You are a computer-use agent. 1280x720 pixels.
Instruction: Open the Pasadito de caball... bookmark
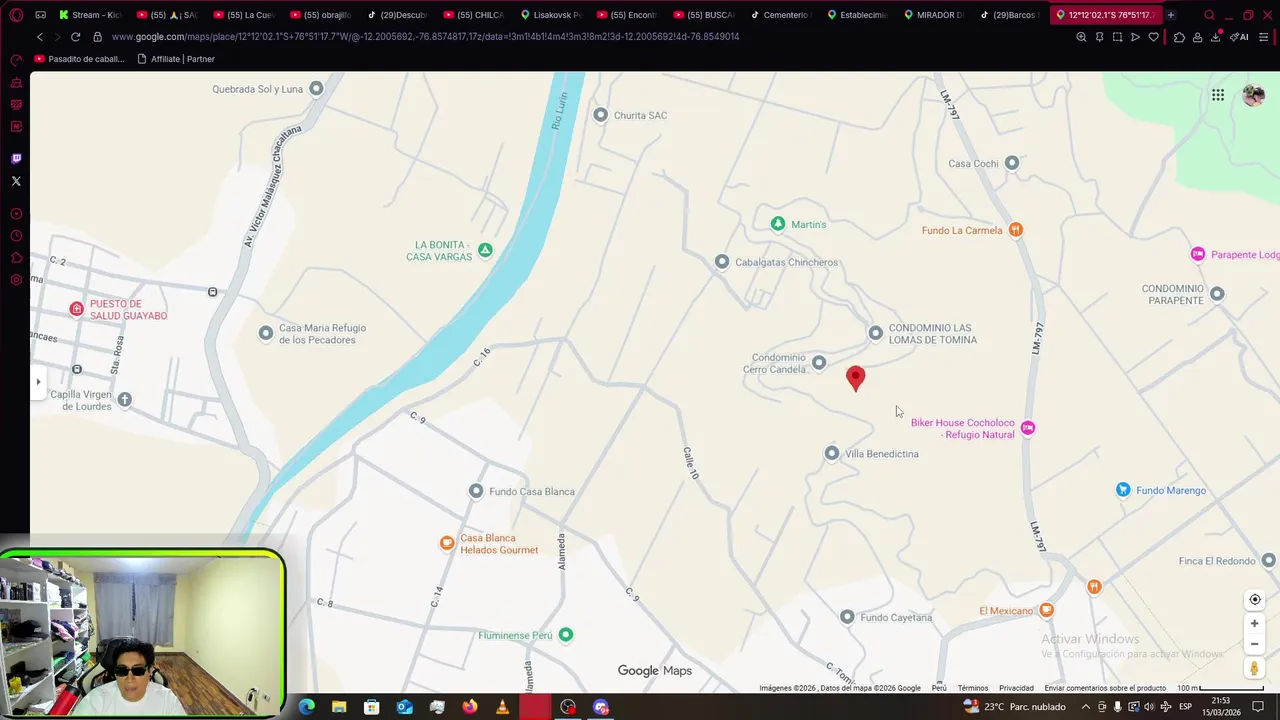[x=80, y=59]
